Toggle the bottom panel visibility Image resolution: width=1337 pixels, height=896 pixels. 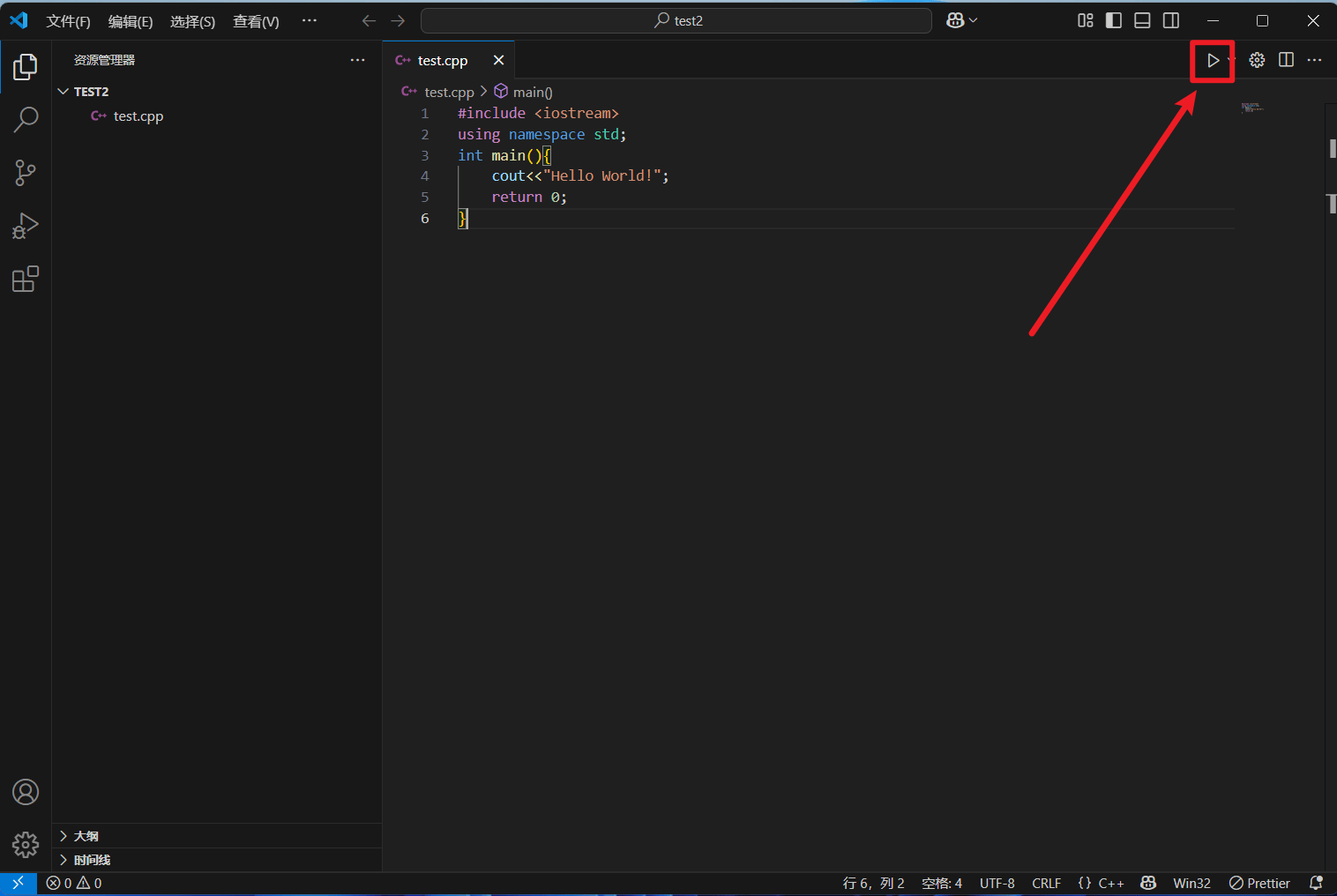pos(1142,20)
